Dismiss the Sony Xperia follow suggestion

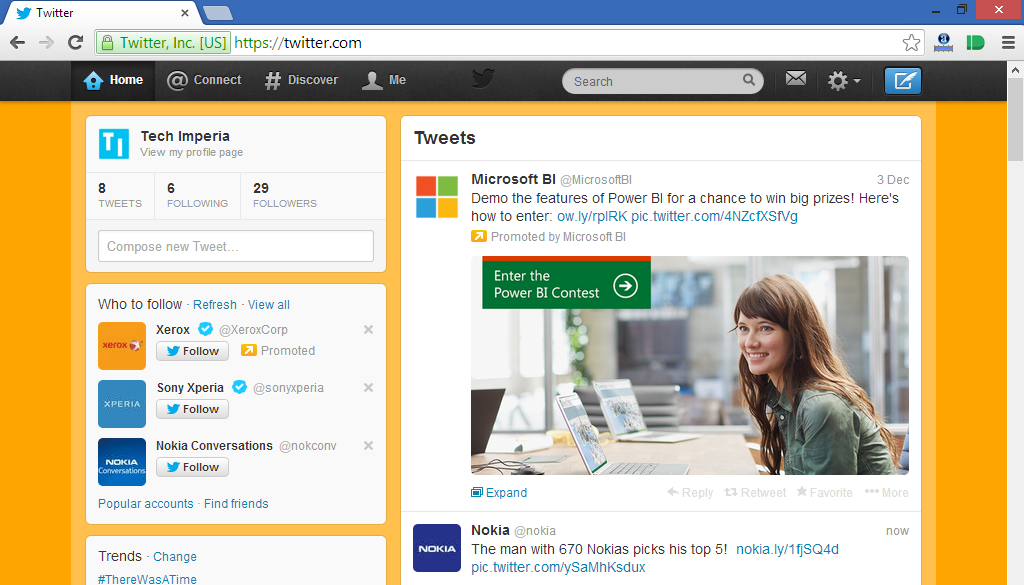(x=368, y=388)
